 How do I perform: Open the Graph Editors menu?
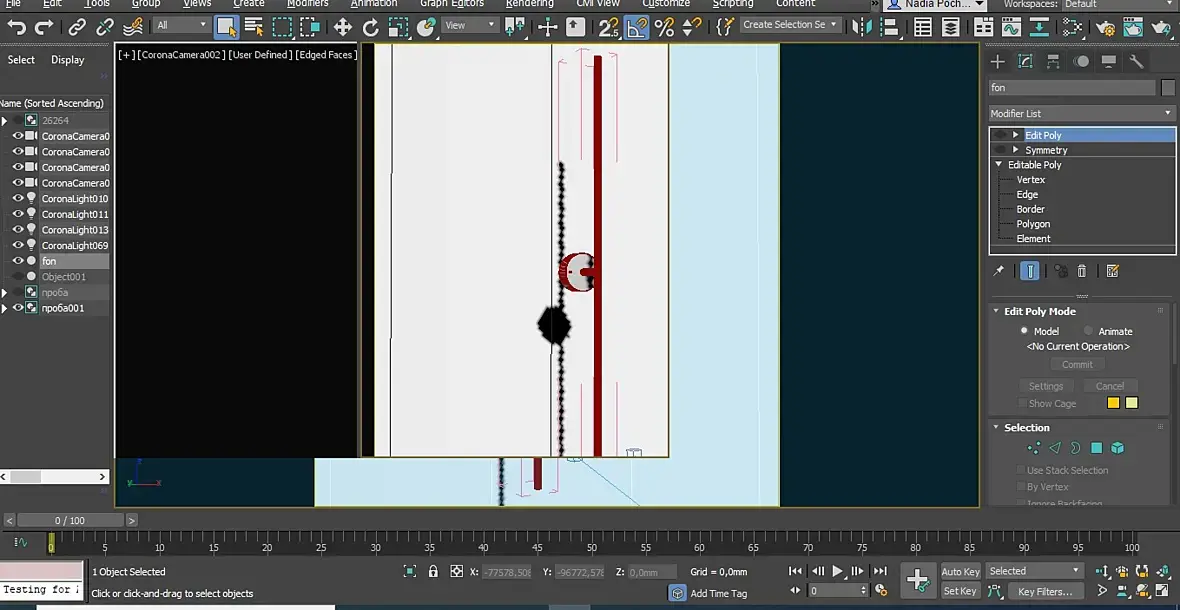tap(452, 4)
